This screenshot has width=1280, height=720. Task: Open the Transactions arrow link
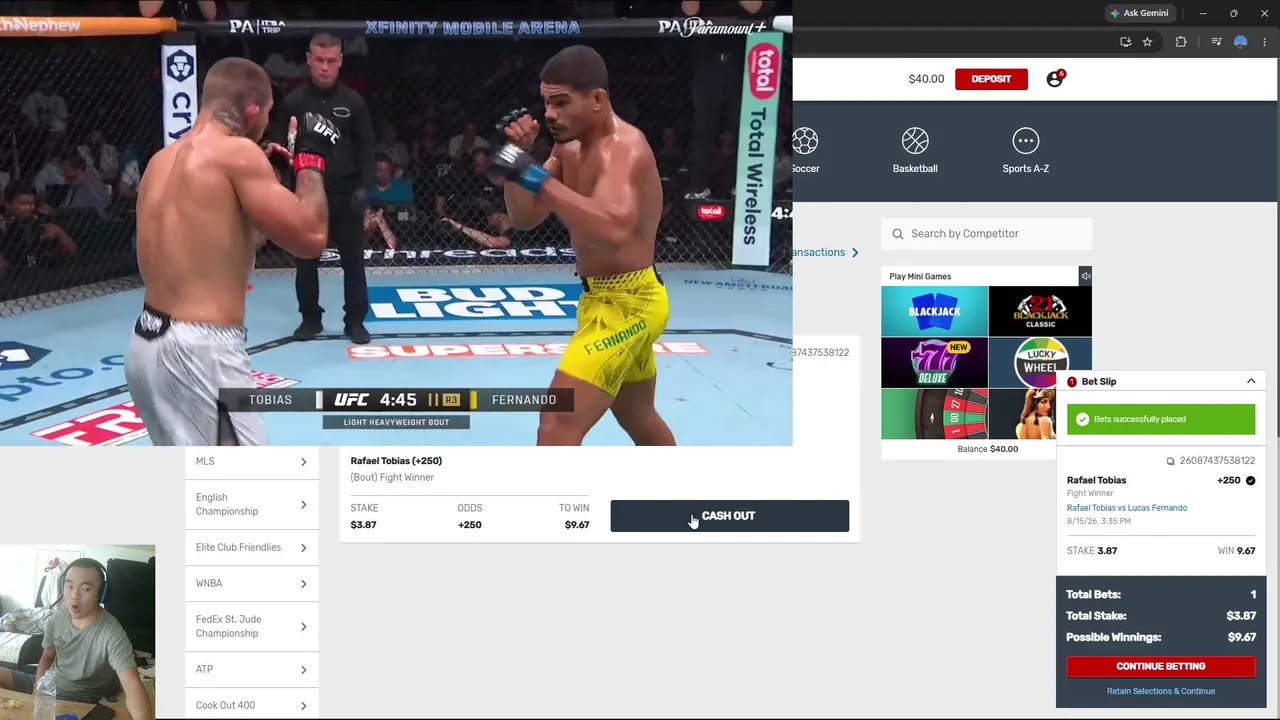click(855, 252)
